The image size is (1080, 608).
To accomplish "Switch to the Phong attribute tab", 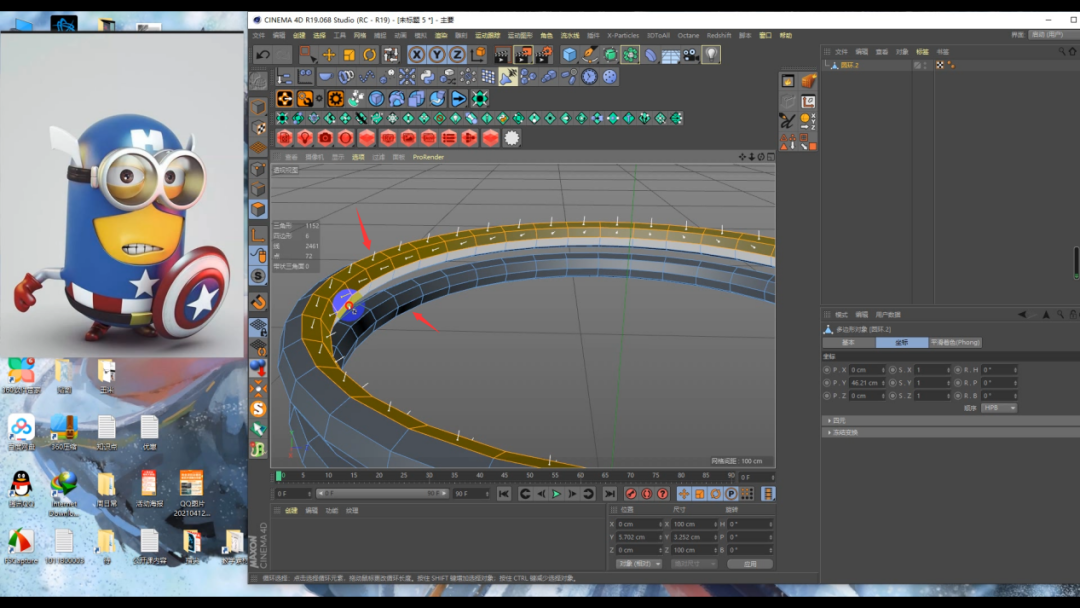I will 955,342.
